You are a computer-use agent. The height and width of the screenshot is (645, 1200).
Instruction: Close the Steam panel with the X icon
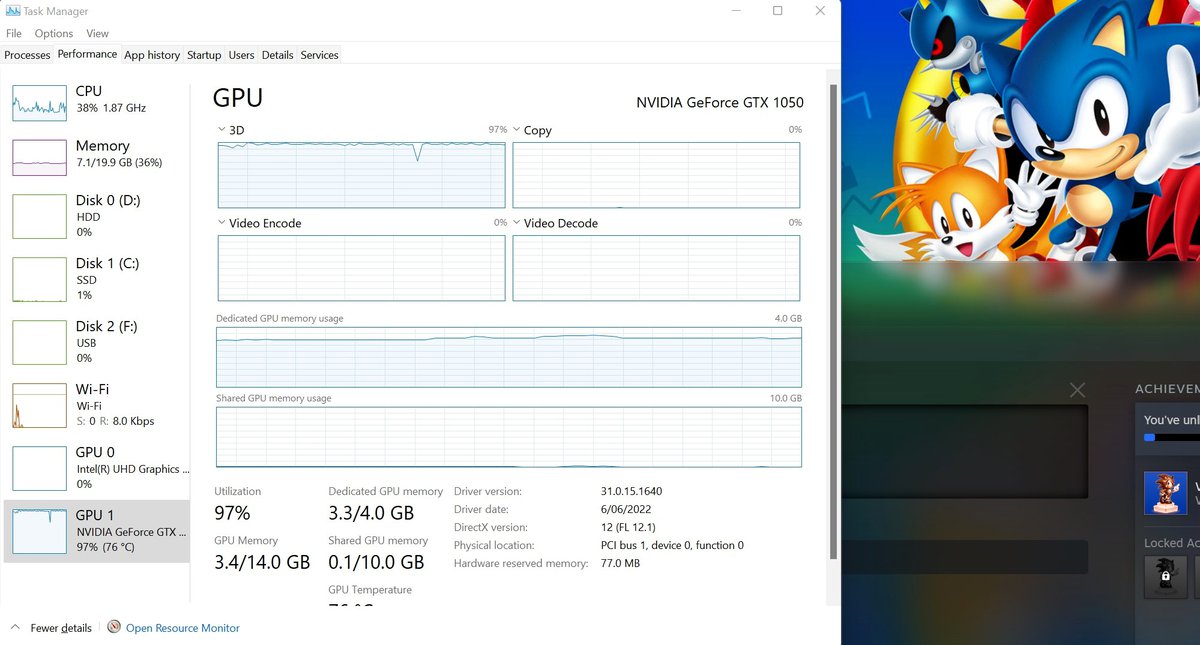click(x=1077, y=390)
